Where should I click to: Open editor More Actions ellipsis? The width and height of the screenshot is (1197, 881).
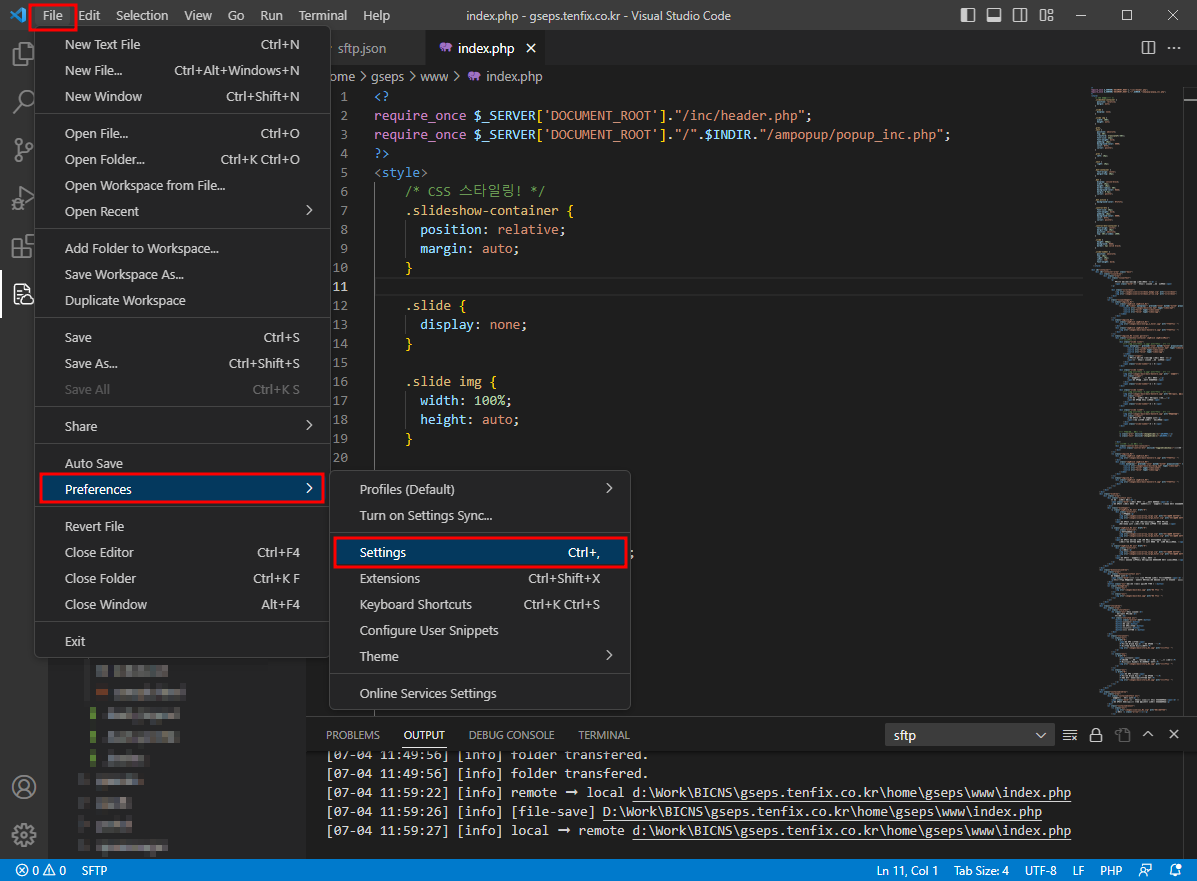(1174, 48)
